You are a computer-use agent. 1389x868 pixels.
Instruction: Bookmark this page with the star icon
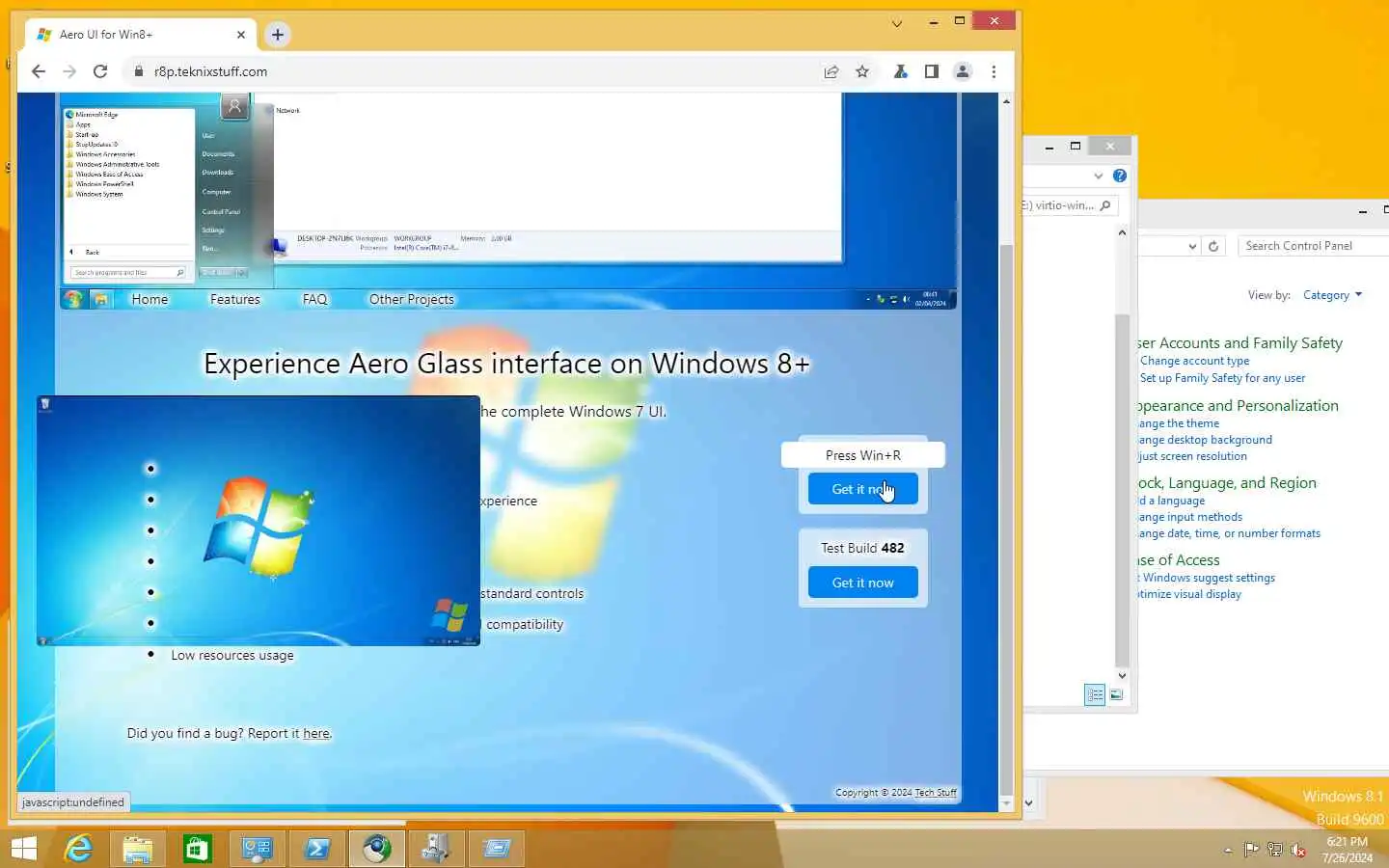tap(862, 71)
